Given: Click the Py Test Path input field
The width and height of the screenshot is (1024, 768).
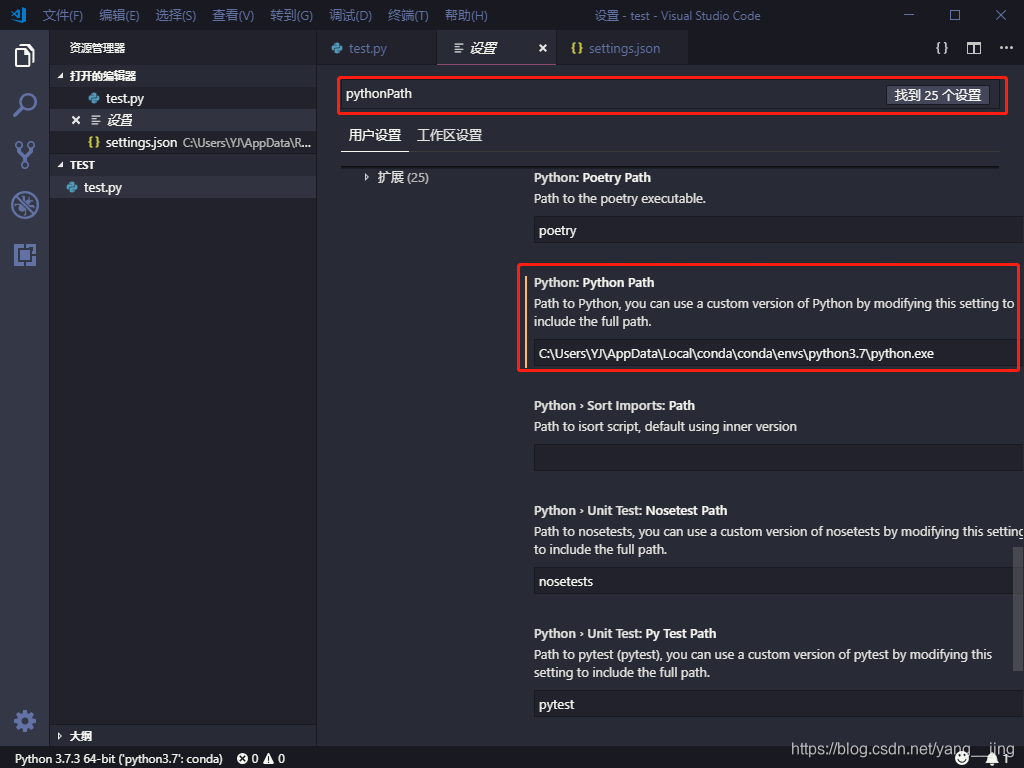Looking at the screenshot, I should click(x=778, y=704).
